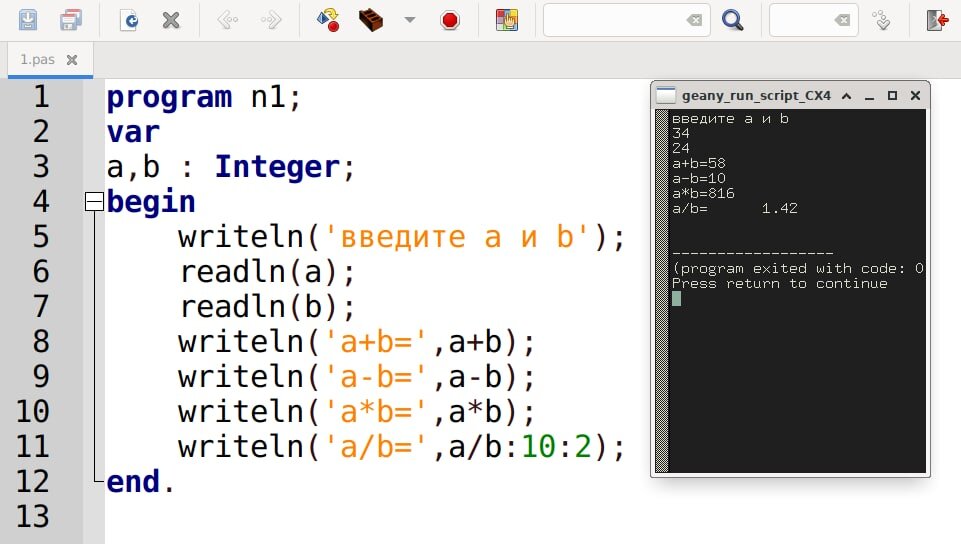Close the current file with the toolbar X icon
Image resolution: width=961 pixels, height=544 pixels.
tap(171, 20)
